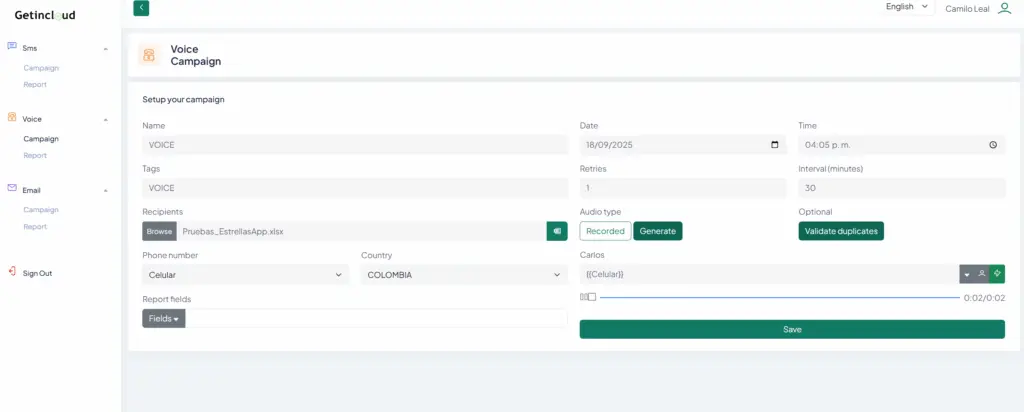Click the green sparkle icon in Carlos field
The image size is (1024, 412).
(x=997, y=274)
